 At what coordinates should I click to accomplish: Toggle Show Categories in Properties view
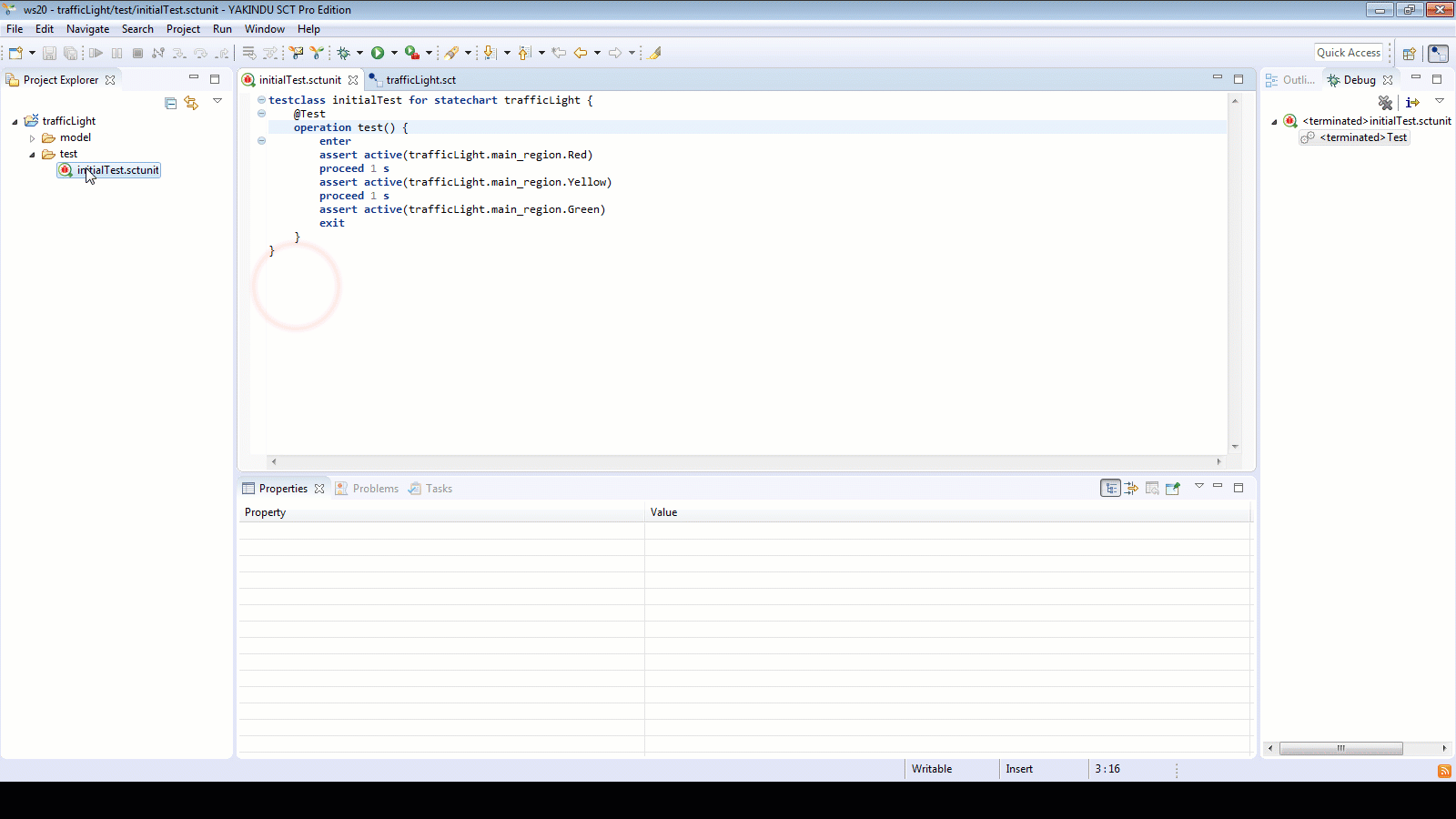pyautogui.click(x=1110, y=489)
